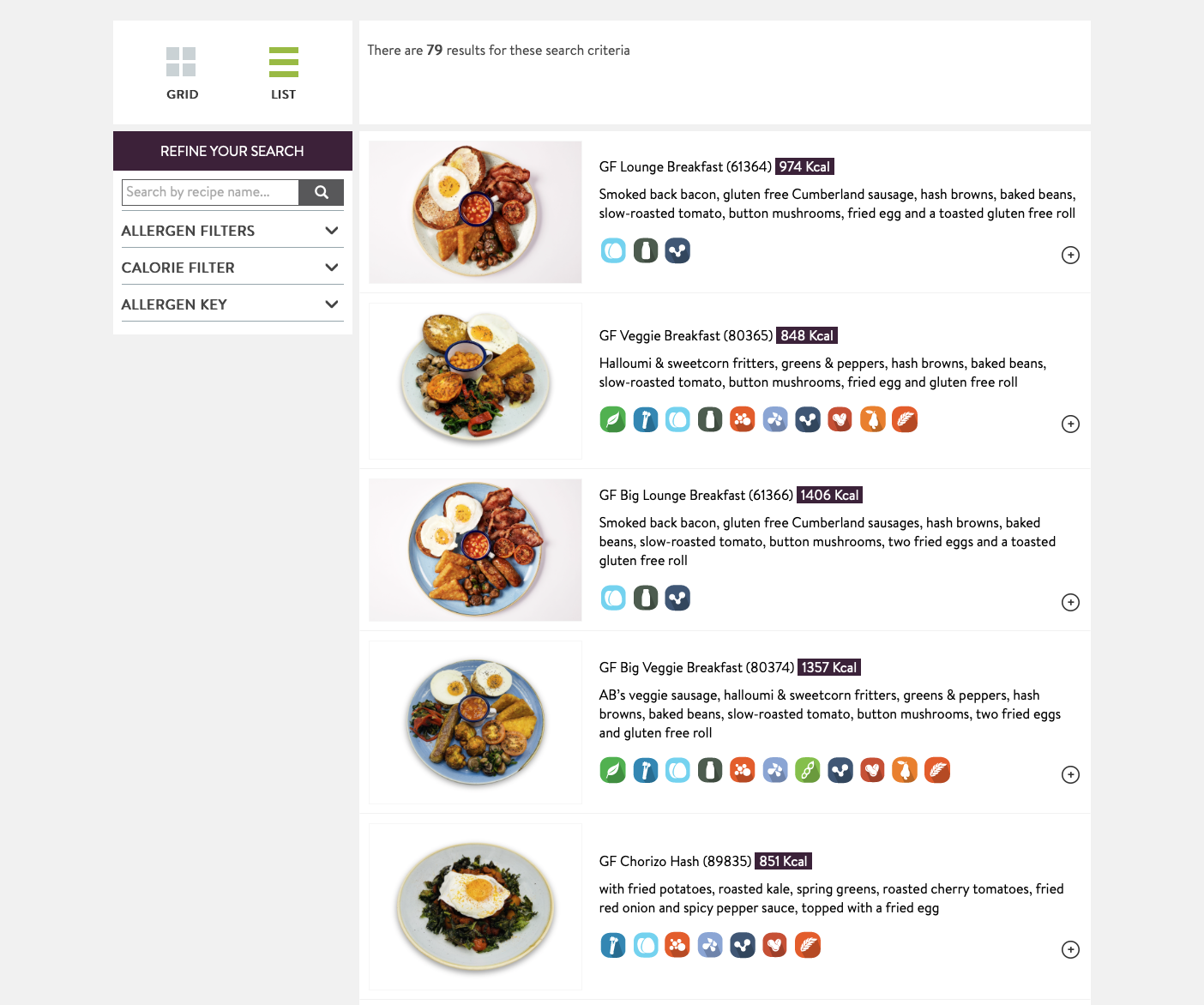Click the GF Big Lounge Breakfast photo

coord(475,550)
